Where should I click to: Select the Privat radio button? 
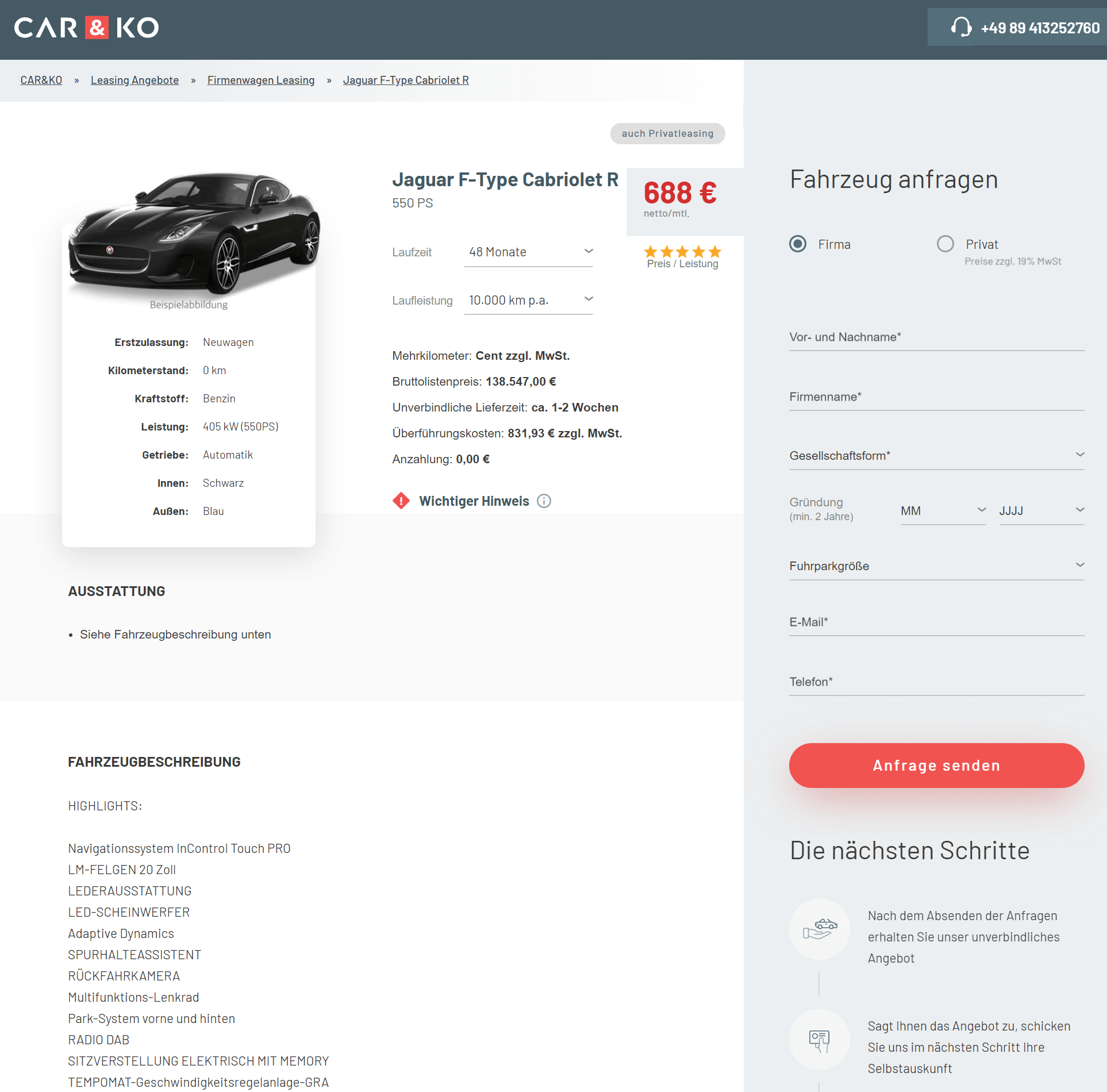[945, 244]
